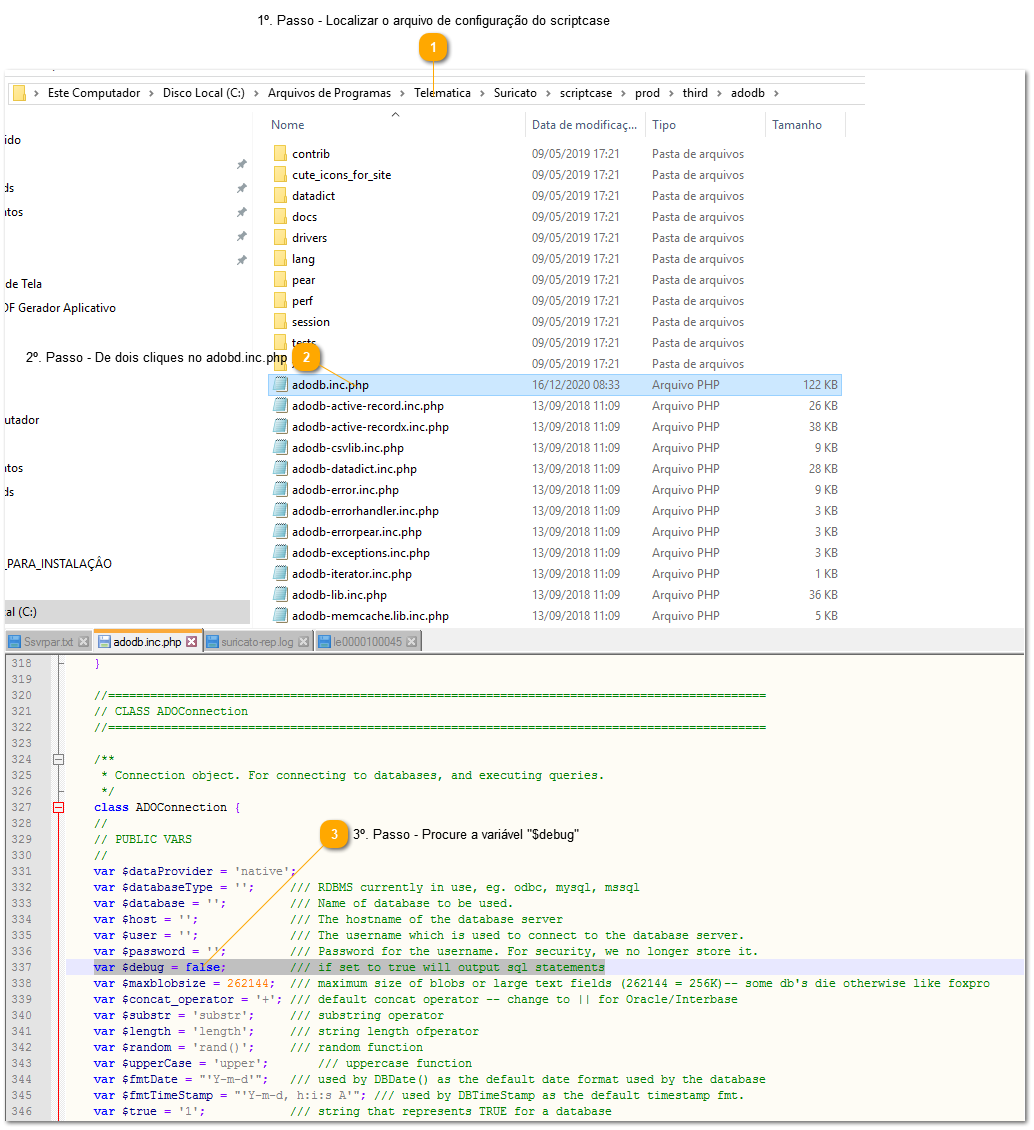This screenshot has height=1130, width=1034.
Task: Expand chevron after Este Computador breadcrumb
Action: (151, 93)
